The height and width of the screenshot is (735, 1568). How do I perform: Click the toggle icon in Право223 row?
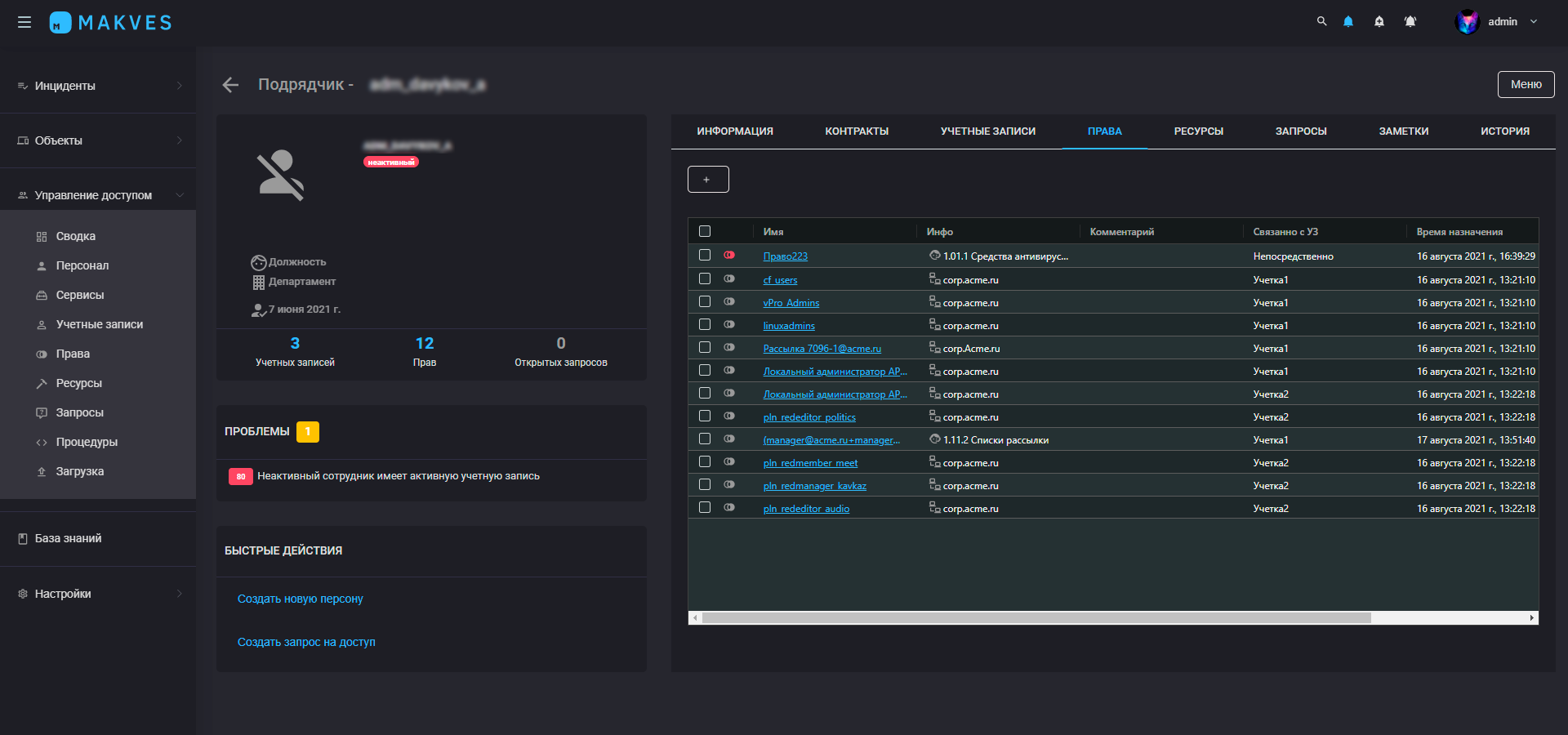(x=729, y=256)
